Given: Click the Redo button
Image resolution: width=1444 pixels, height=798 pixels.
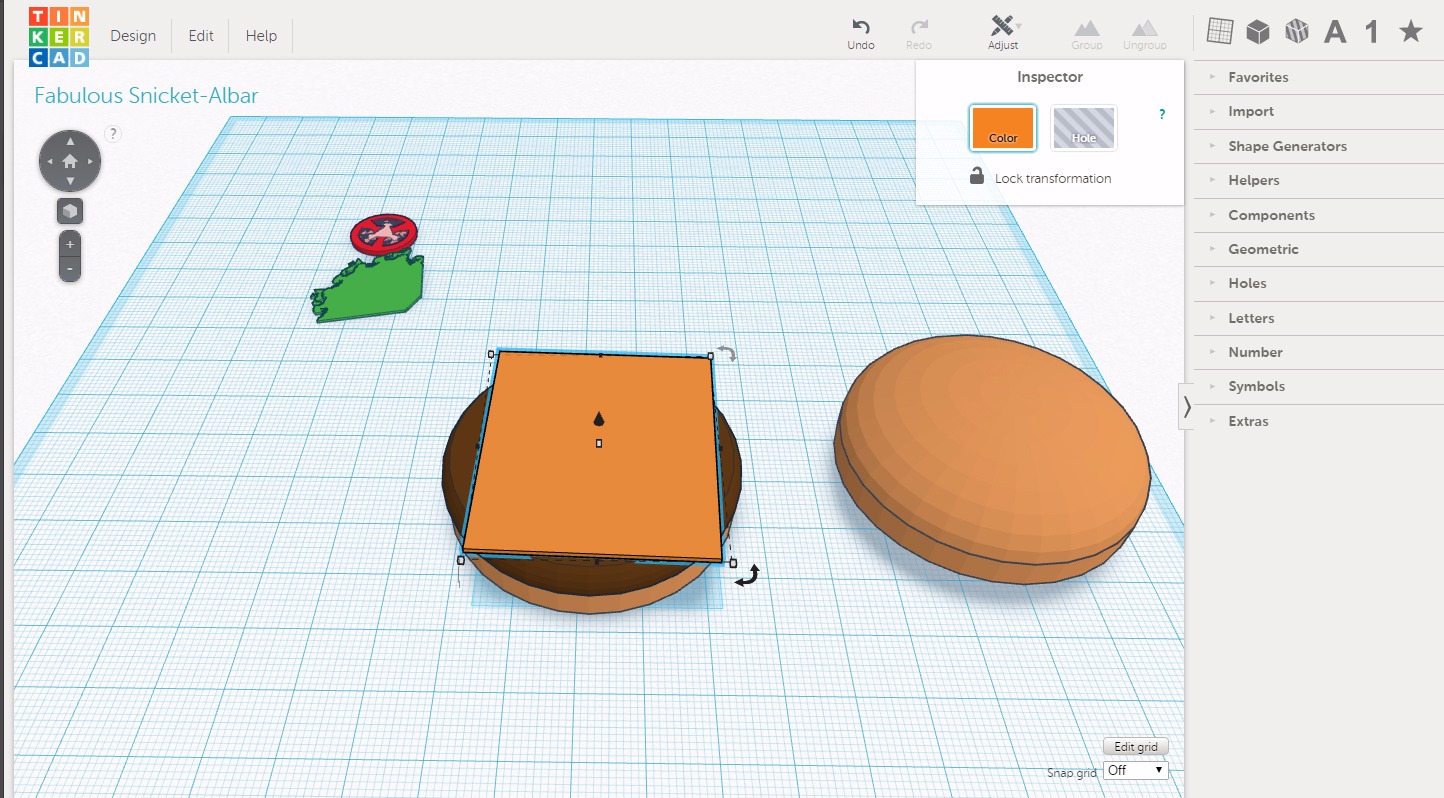Looking at the screenshot, I should tap(919, 34).
